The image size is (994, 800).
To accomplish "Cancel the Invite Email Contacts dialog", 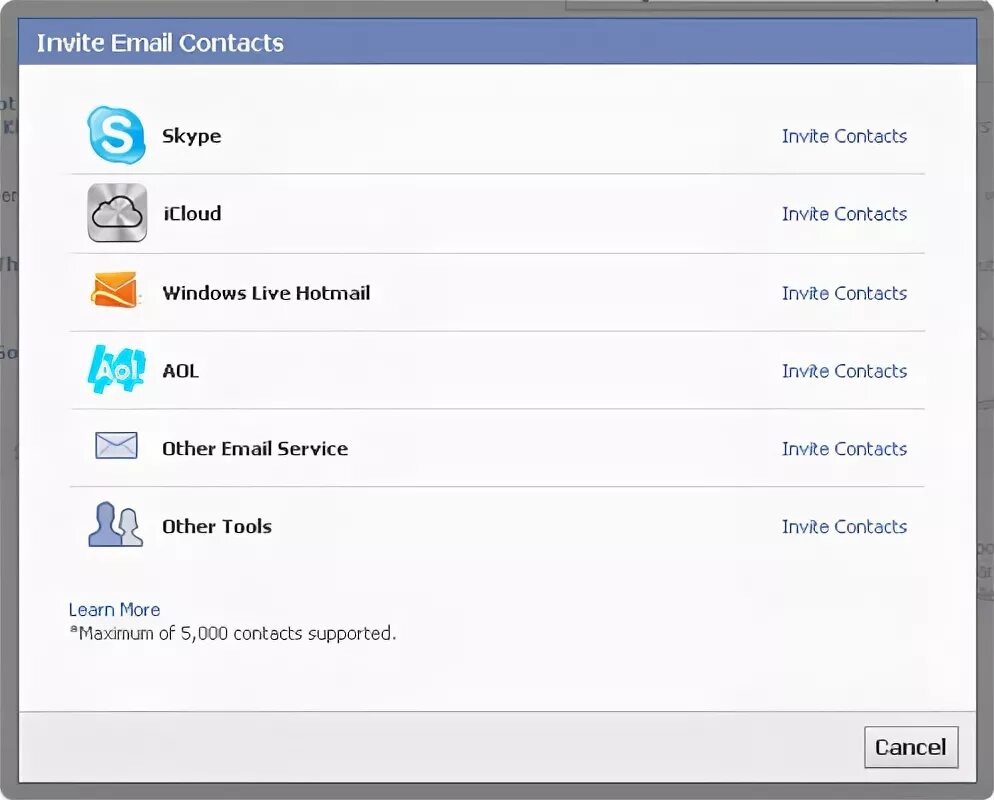I will pos(911,747).
